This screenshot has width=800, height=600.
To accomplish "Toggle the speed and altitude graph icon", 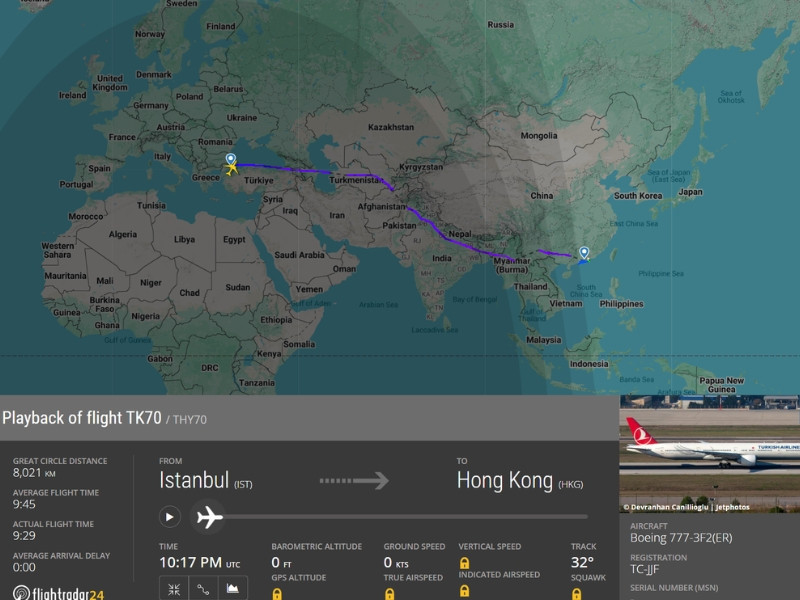I will [232, 589].
